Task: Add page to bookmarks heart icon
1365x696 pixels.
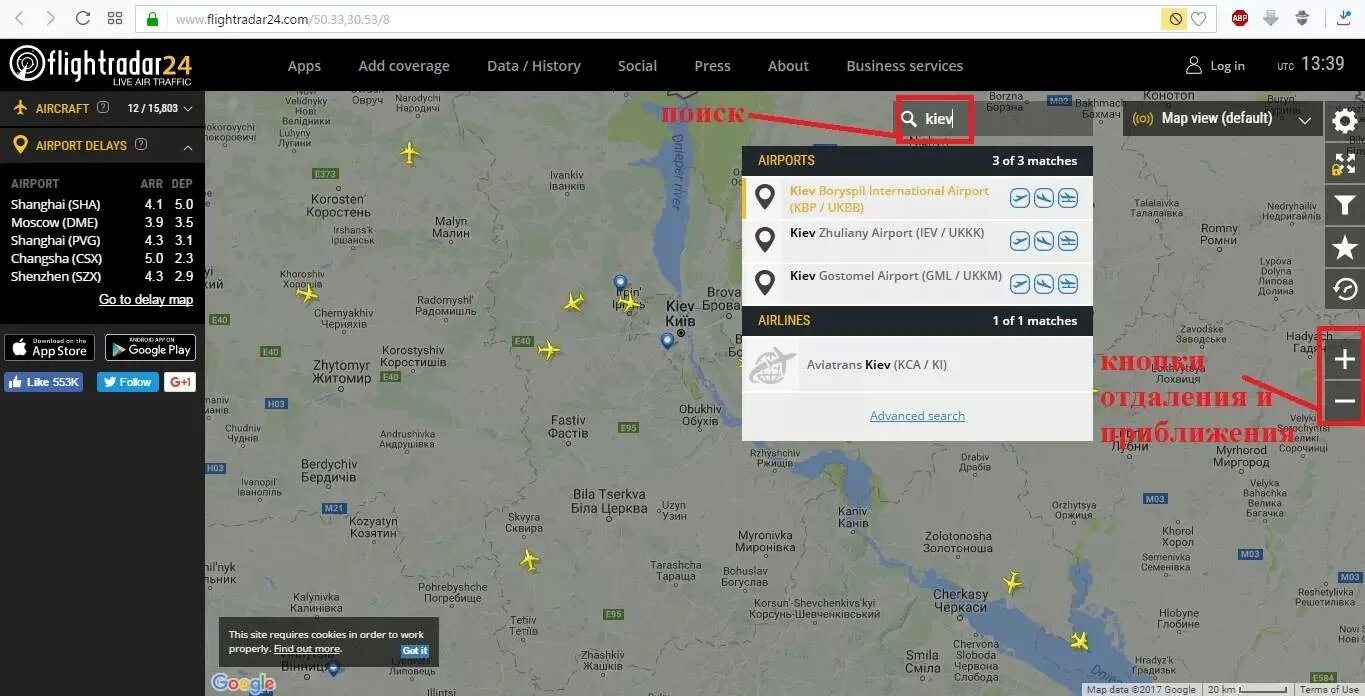Action: point(1198,19)
